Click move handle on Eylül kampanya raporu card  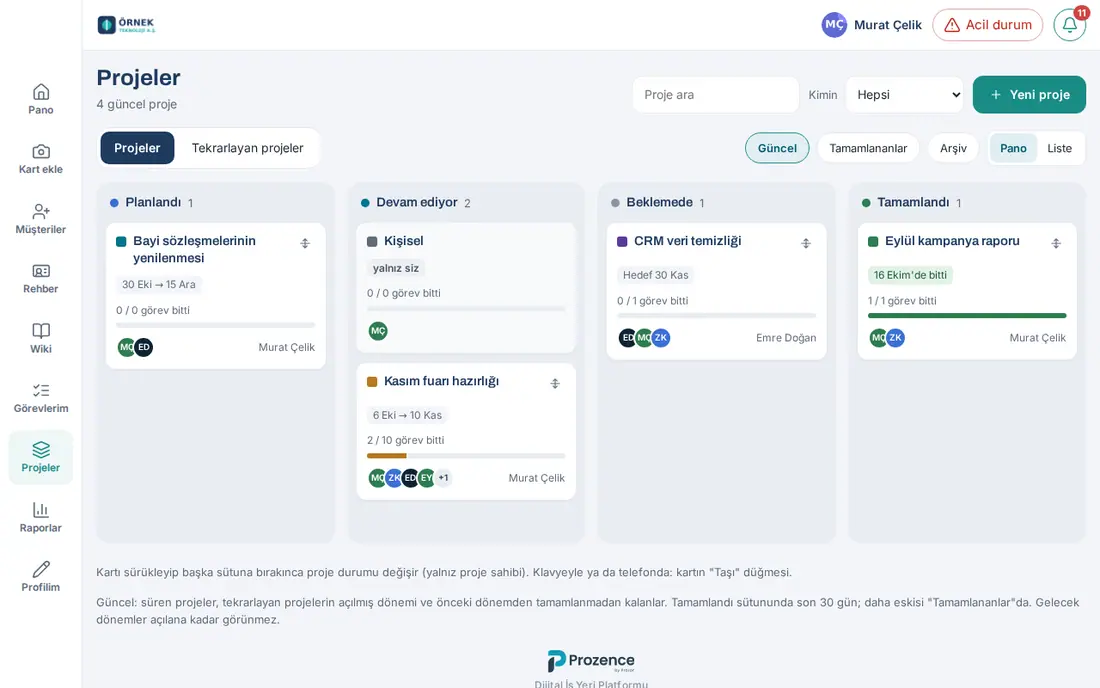coord(1056,243)
